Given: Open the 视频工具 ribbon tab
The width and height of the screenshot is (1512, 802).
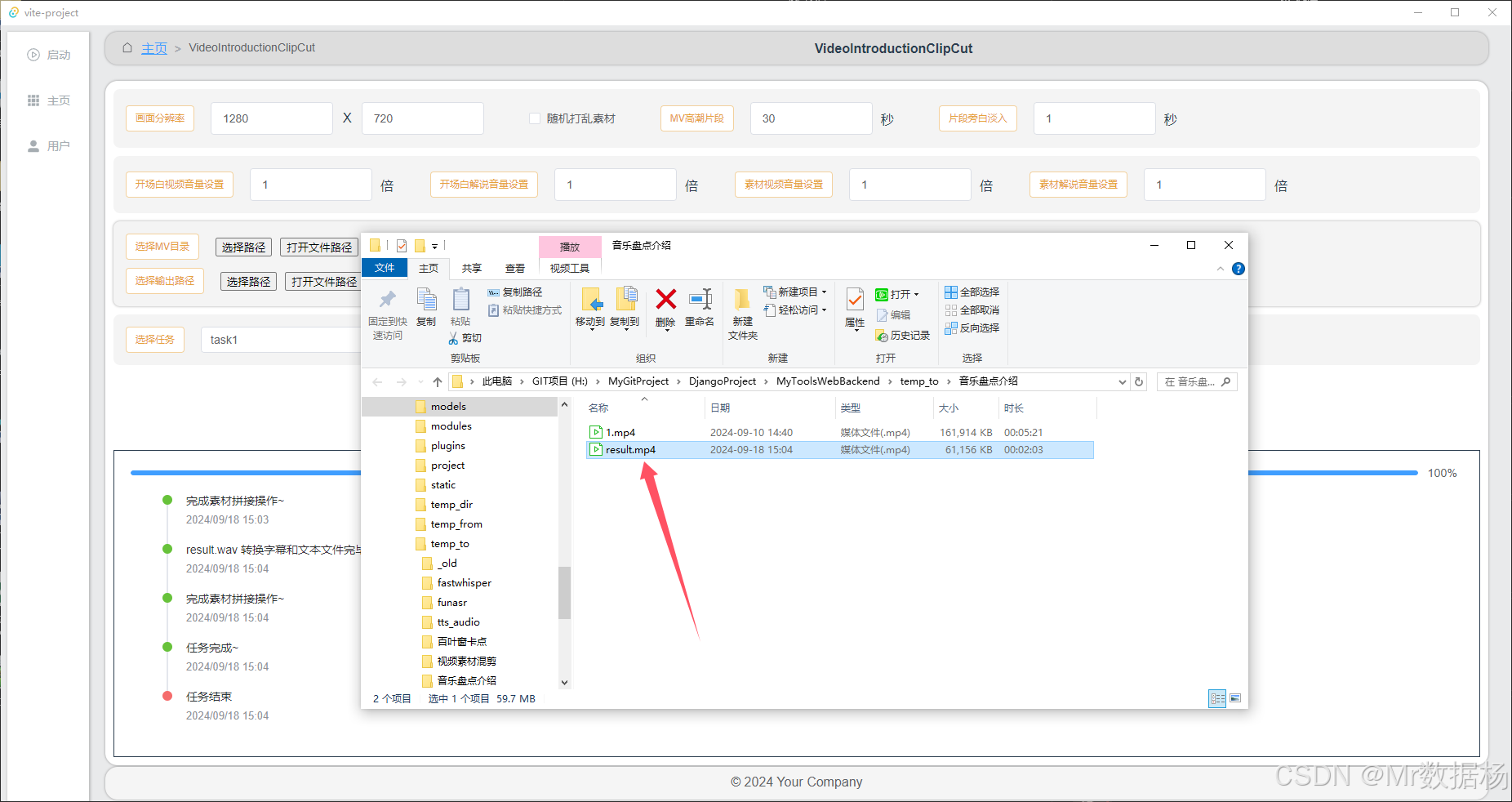Looking at the screenshot, I should 570,268.
